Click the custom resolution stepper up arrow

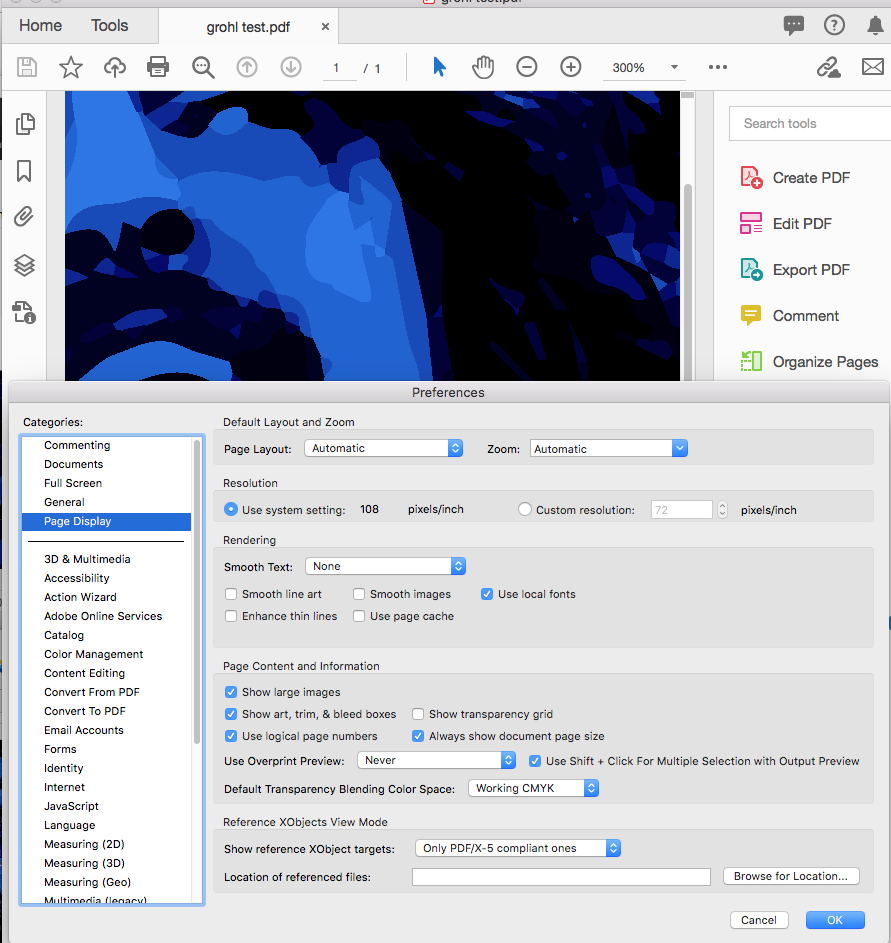pos(722,504)
